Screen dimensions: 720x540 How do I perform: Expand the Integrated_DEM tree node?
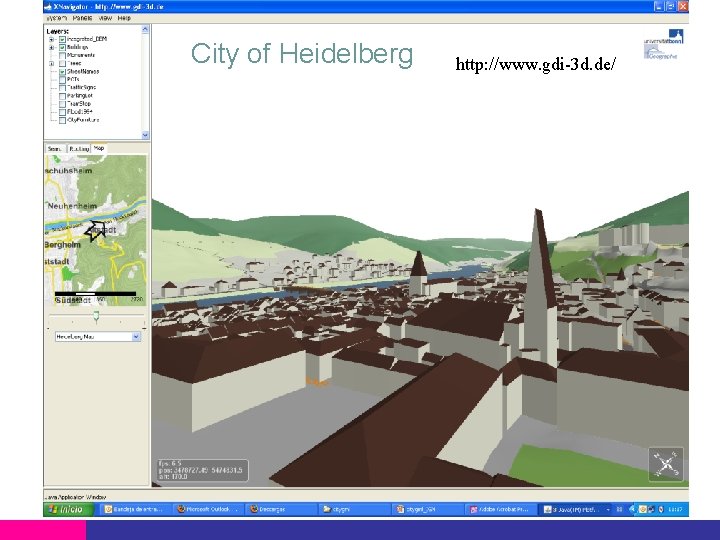click(51, 39)
